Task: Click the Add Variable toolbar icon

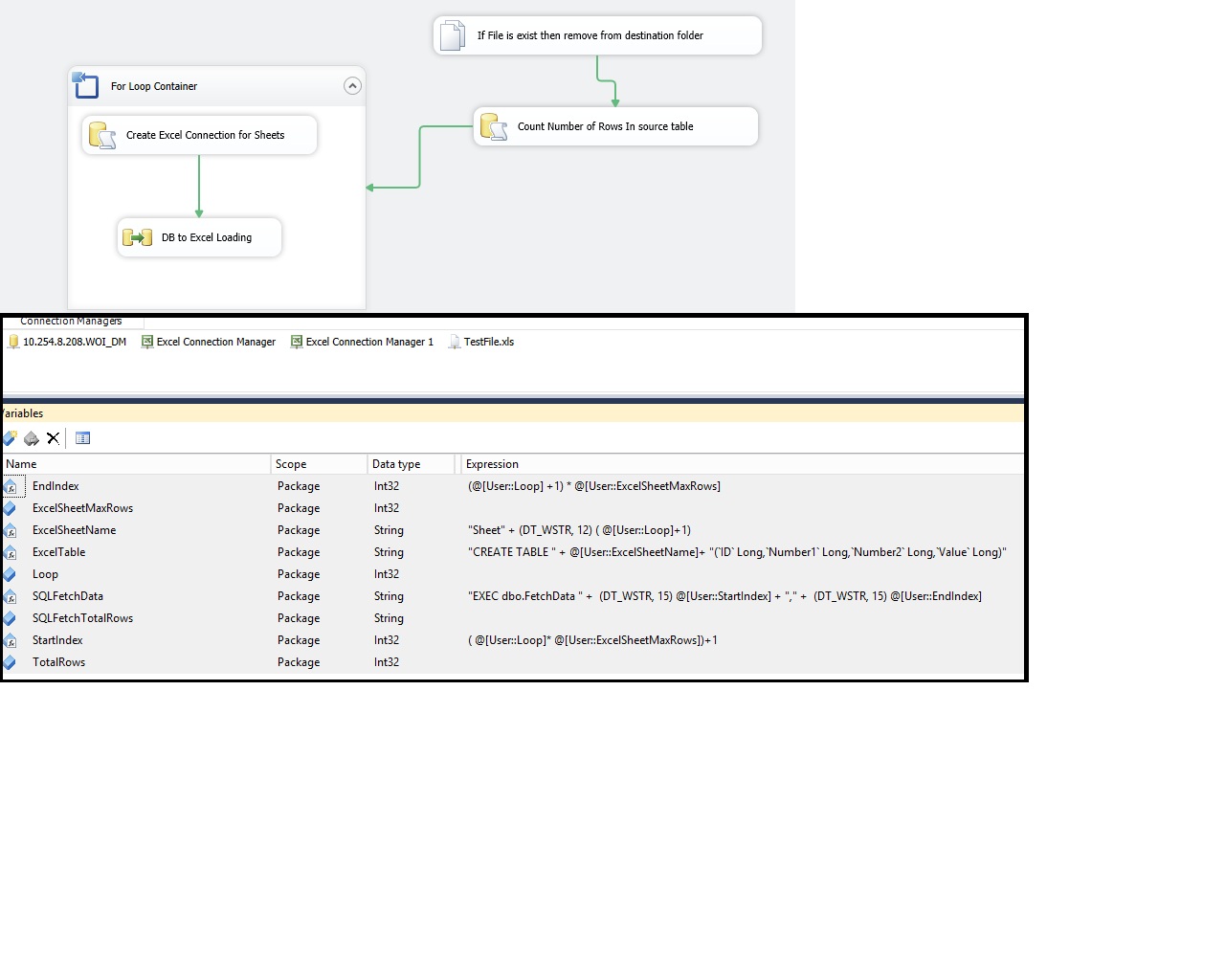Action: (x=10, y=438)
